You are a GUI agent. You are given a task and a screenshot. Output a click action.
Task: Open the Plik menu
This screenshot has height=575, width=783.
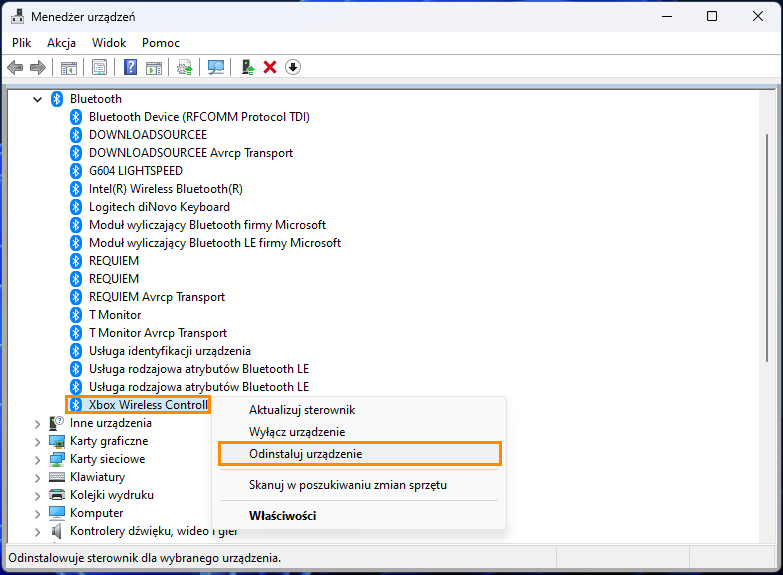point(21,43)
